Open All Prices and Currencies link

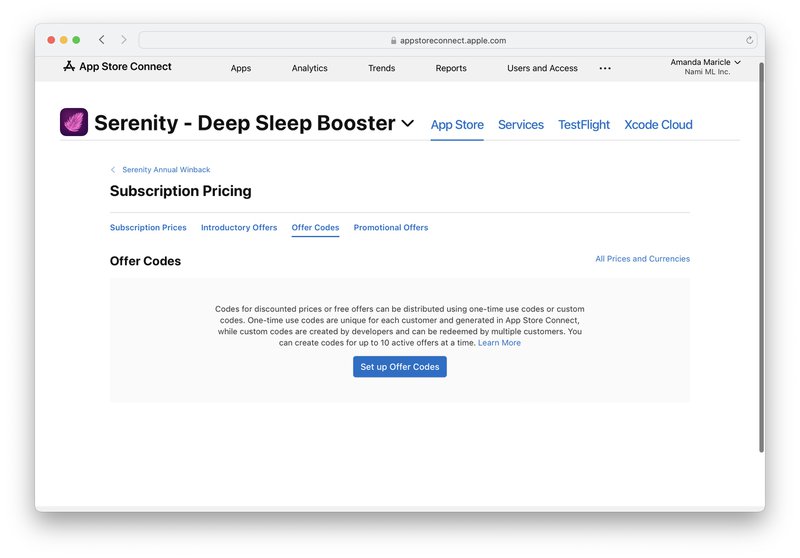(642, 259)
